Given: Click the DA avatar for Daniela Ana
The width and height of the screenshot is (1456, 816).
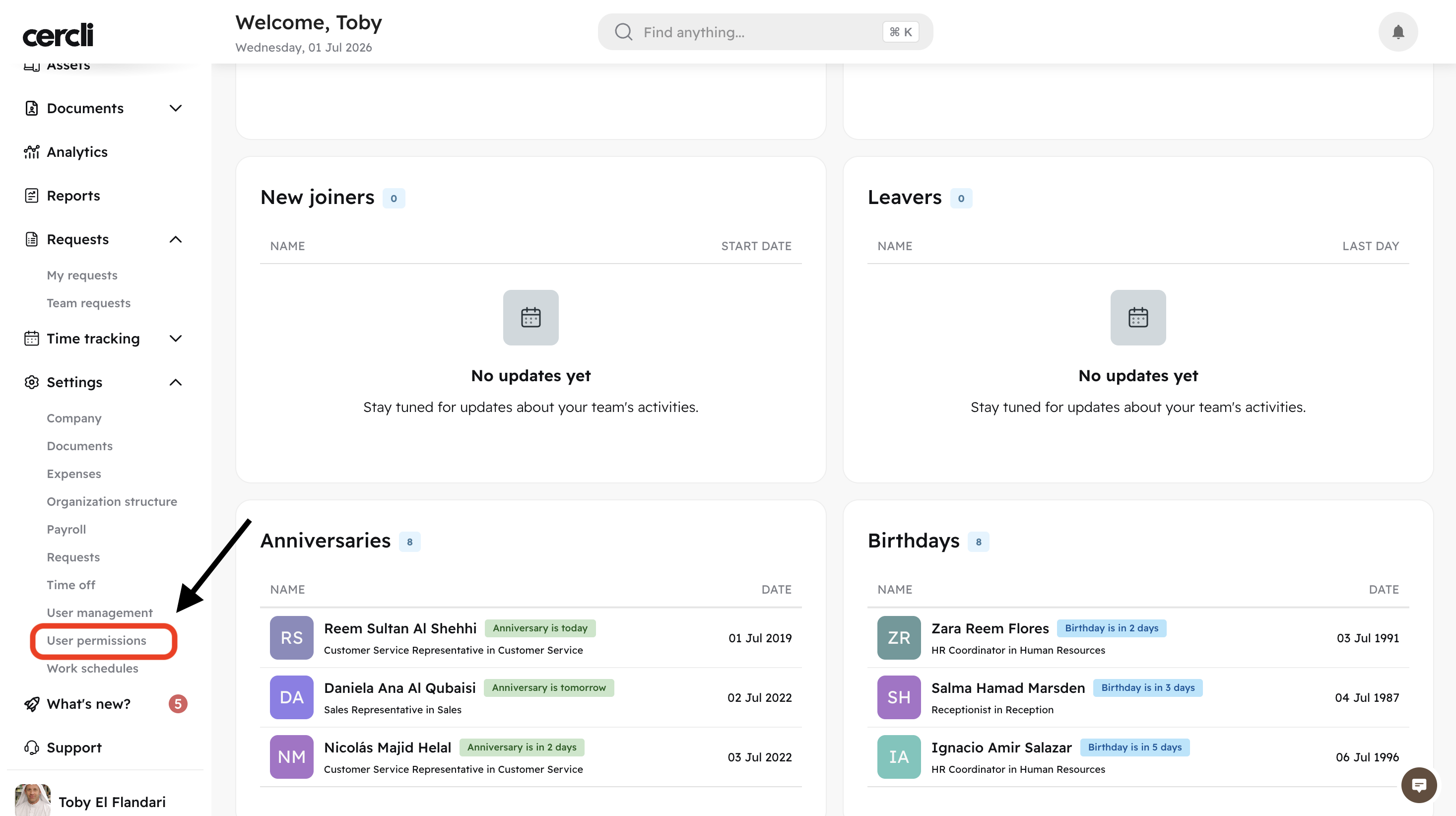Looking at the screenshot, I should click(292, 697).
